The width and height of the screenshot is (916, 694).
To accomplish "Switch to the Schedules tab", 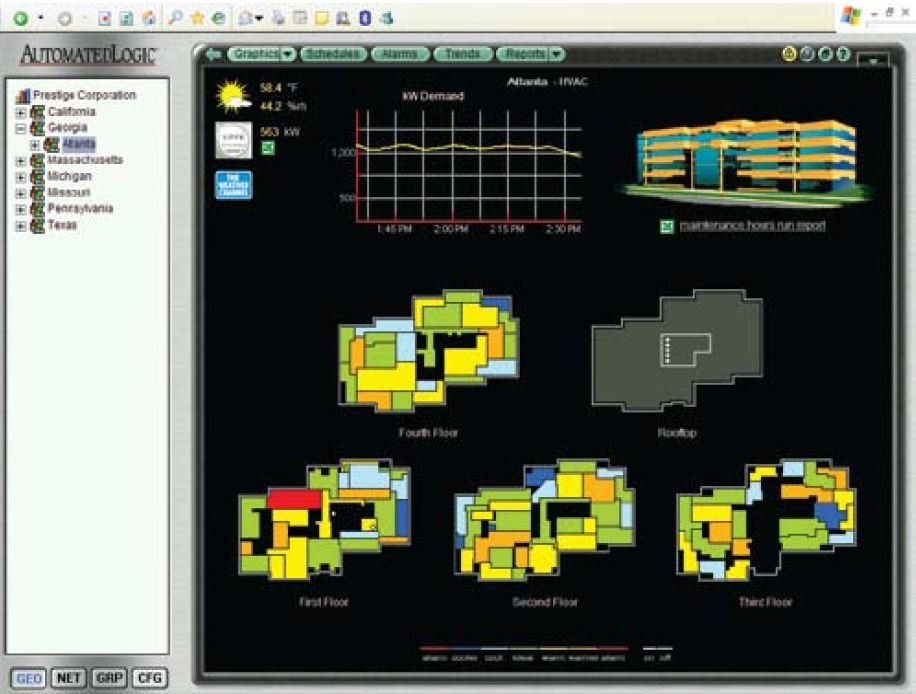I will pos(333,54).
